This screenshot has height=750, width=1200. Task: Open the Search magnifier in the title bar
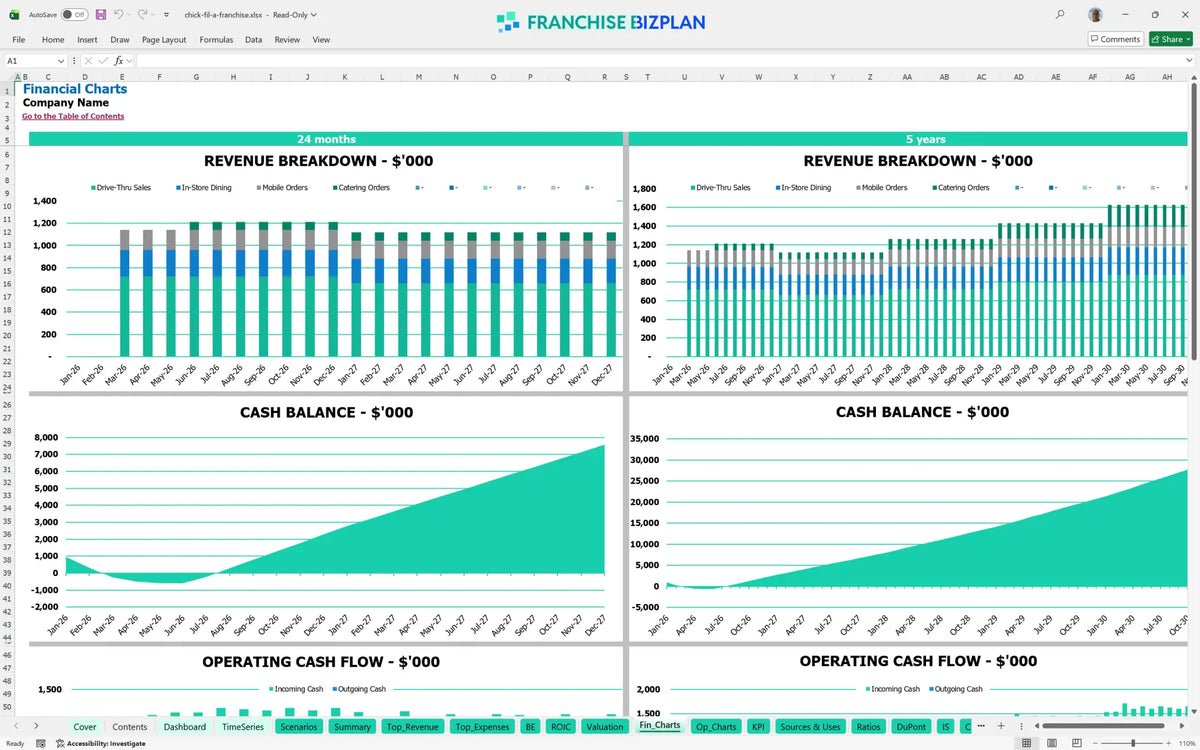coord(1060,15)
